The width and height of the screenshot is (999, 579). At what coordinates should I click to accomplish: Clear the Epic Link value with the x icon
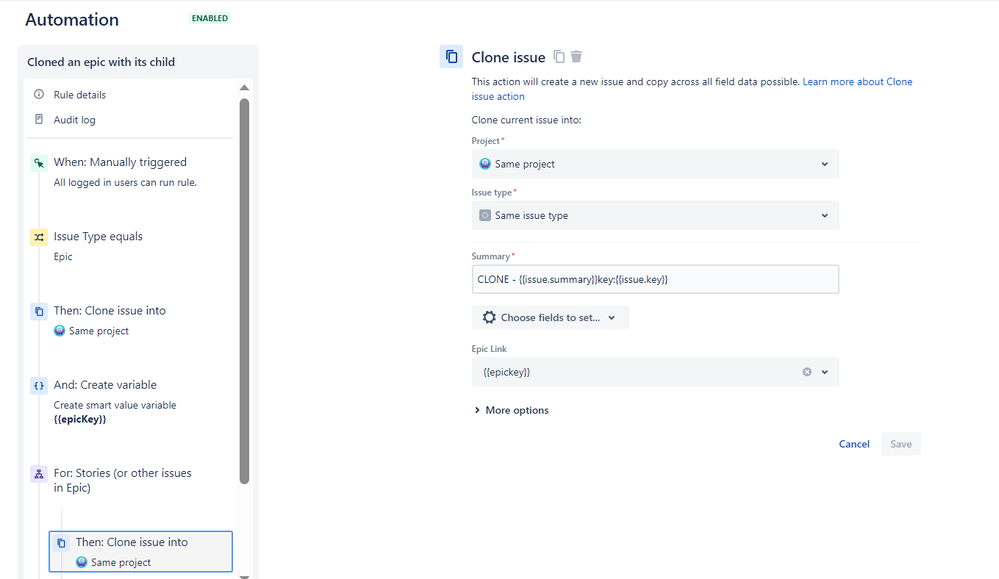click(807, 372)
